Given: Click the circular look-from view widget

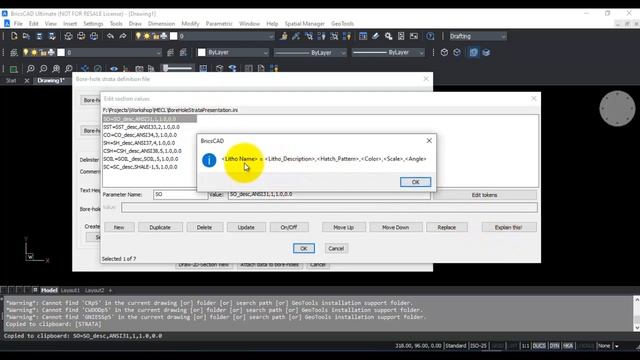Looking at the screenshot, I should tap(617, 109).
